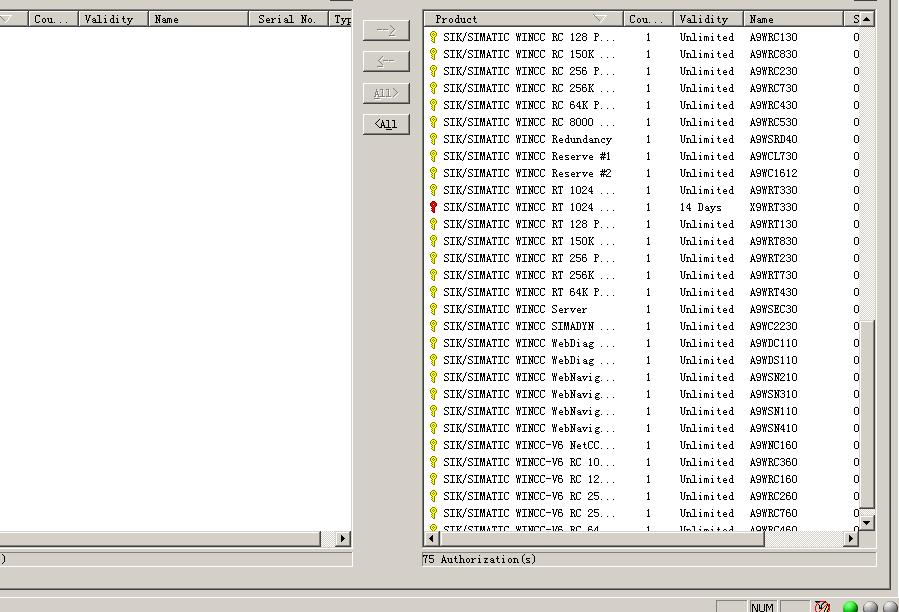The height and width of the screenshot is (612, 899).
Task: Click the green status indicator in status bar
Action: [x=851, y=606]
